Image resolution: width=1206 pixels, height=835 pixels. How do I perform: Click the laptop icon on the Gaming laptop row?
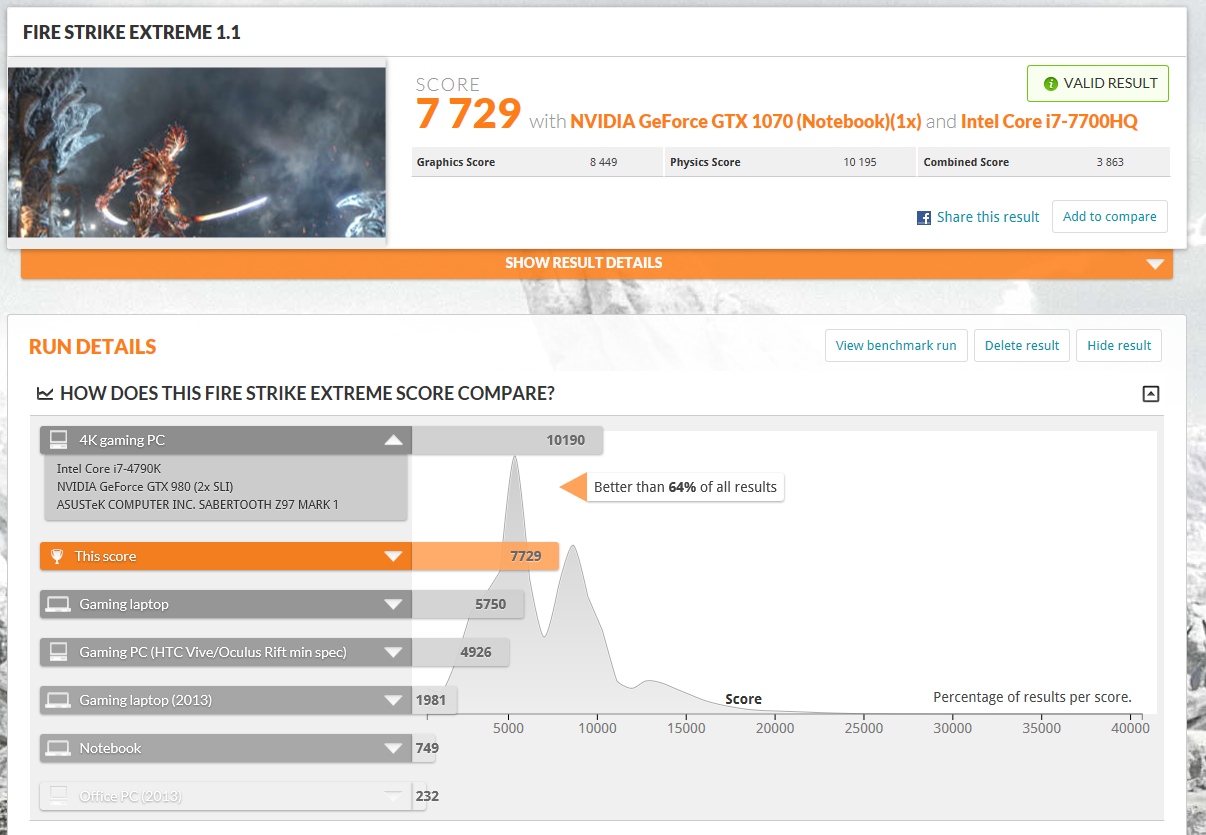coord(58,604)
